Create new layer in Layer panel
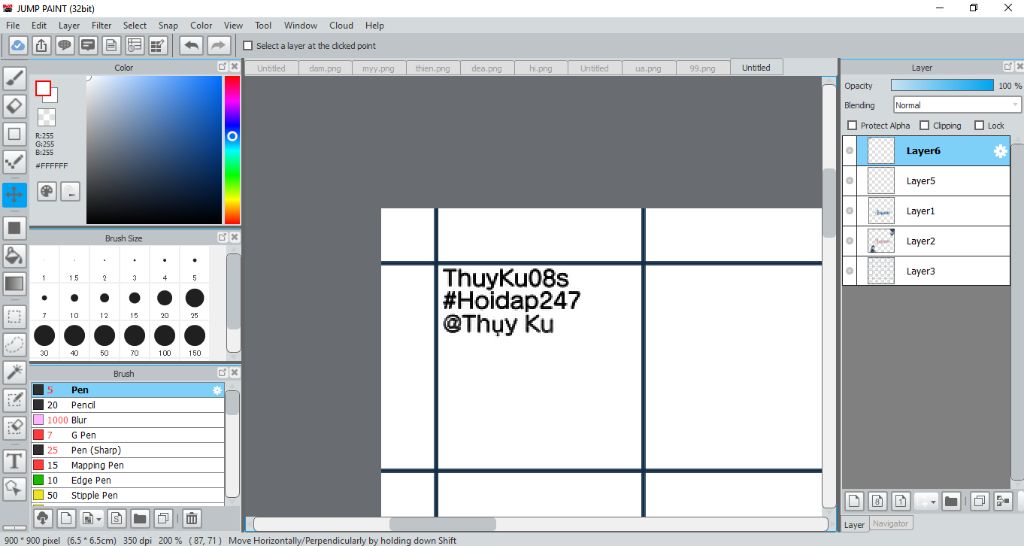 (x=854, y=502)
